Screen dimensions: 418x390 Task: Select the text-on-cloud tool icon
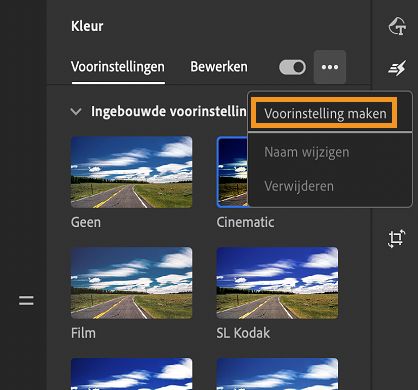[397, 26]
